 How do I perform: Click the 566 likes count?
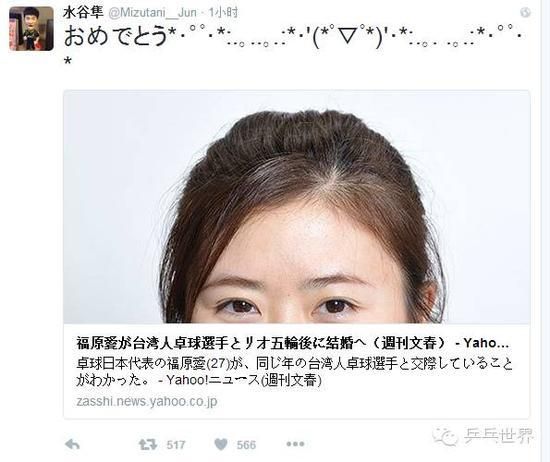point(246,445)
